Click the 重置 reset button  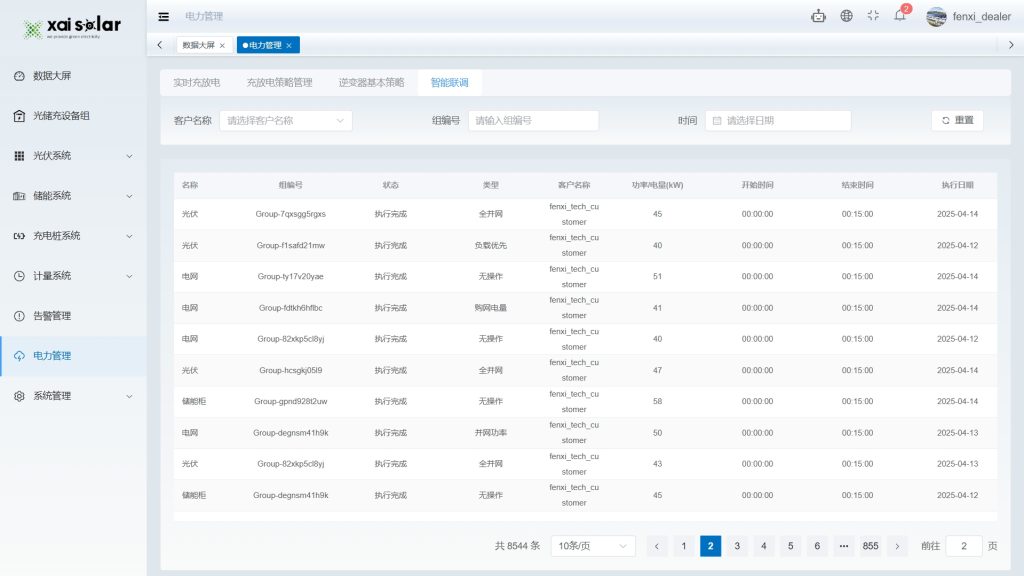(957, 120)
